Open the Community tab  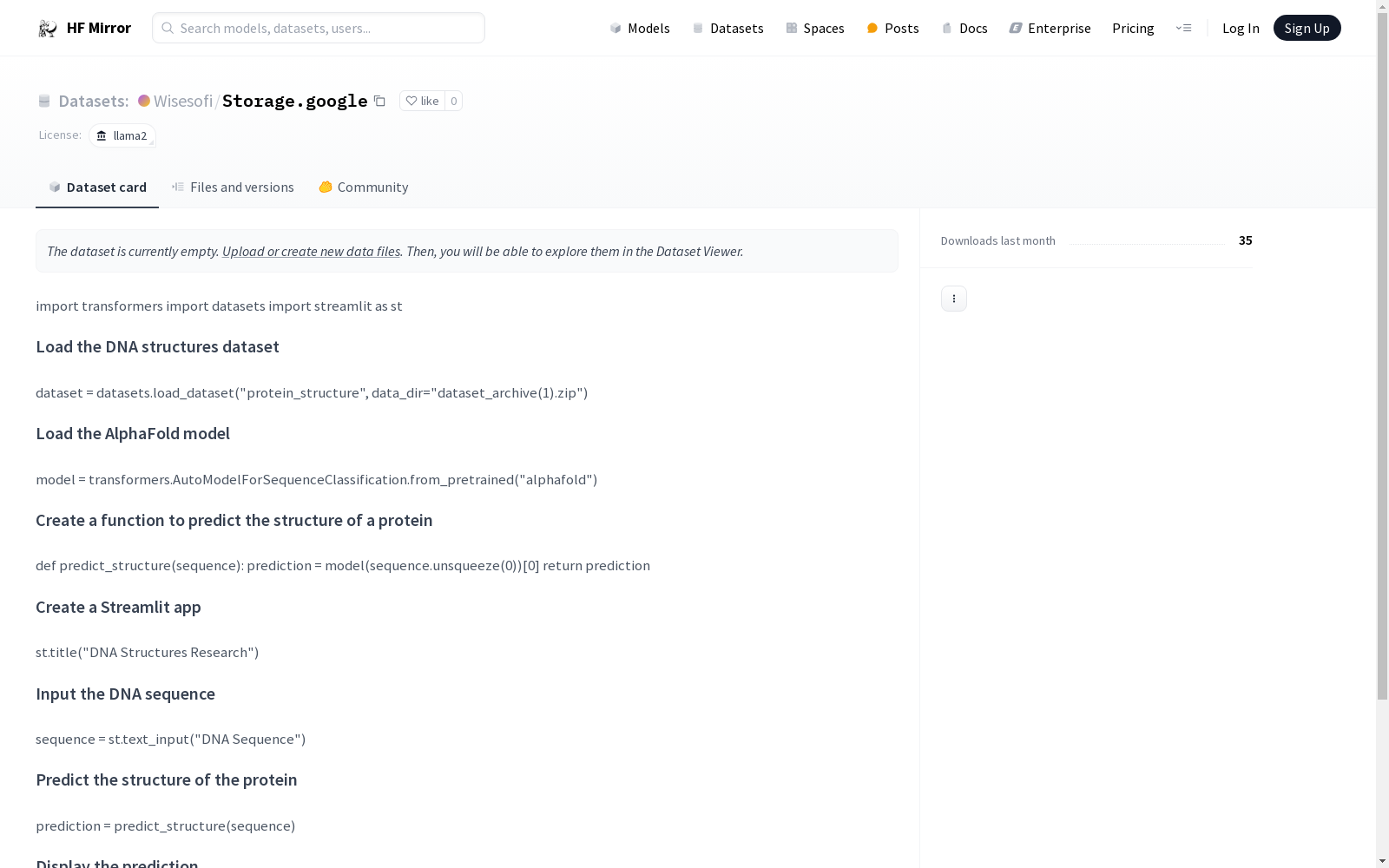pos(363,187)
